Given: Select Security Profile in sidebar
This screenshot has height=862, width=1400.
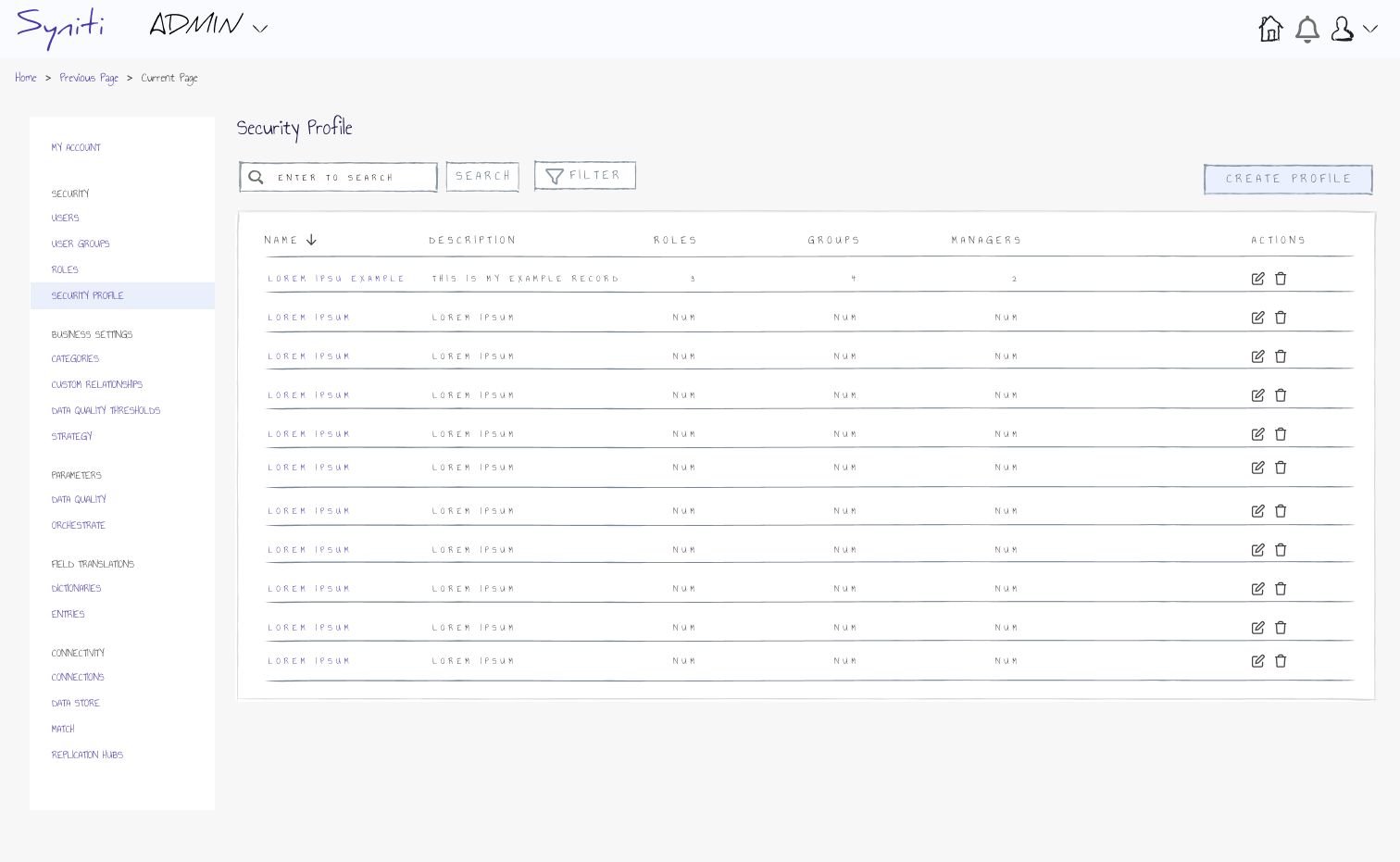Looking at the screenshot, I should pos(87,296).
